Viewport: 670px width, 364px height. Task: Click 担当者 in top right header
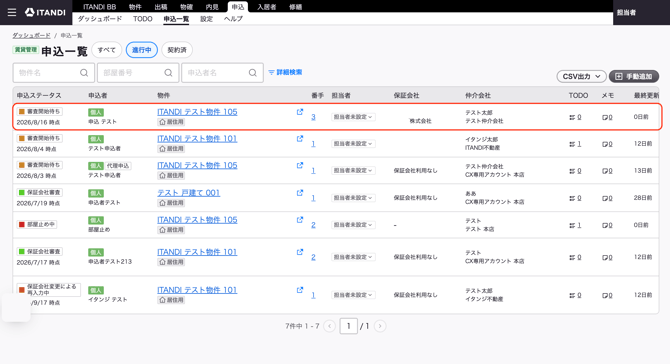(x=626, y=12)
